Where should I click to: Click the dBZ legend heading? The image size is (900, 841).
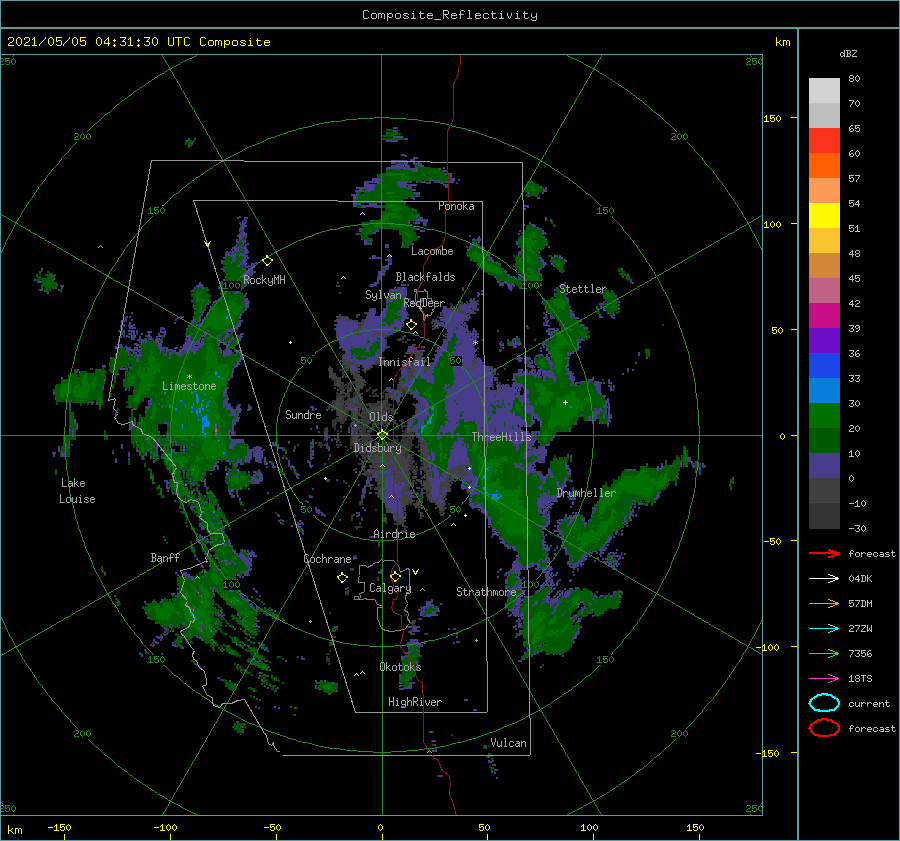[848, 54]
